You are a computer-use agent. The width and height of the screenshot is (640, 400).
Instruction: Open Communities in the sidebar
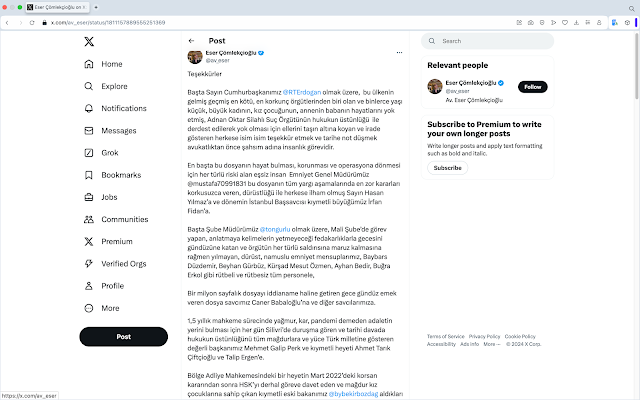click(x=116, y=219)
